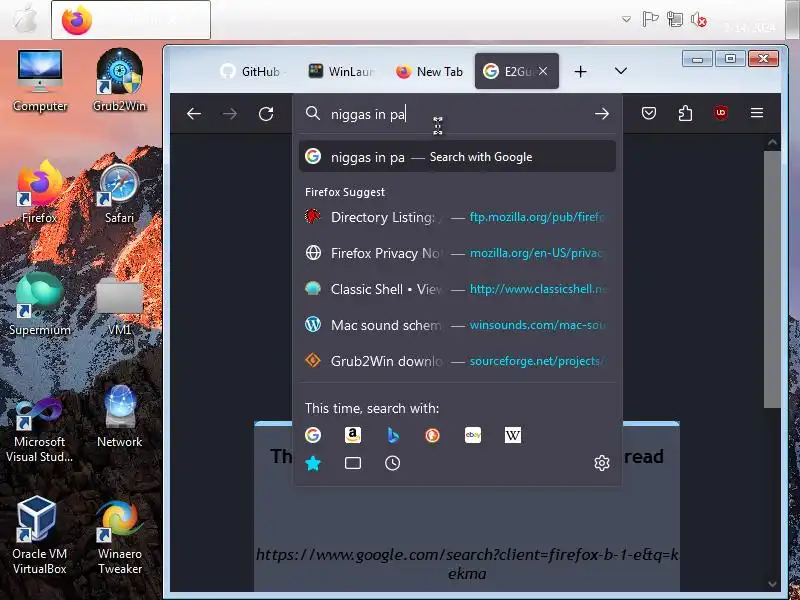
Task: Switch to the WinLaunch tab
Action: point(341,71)
